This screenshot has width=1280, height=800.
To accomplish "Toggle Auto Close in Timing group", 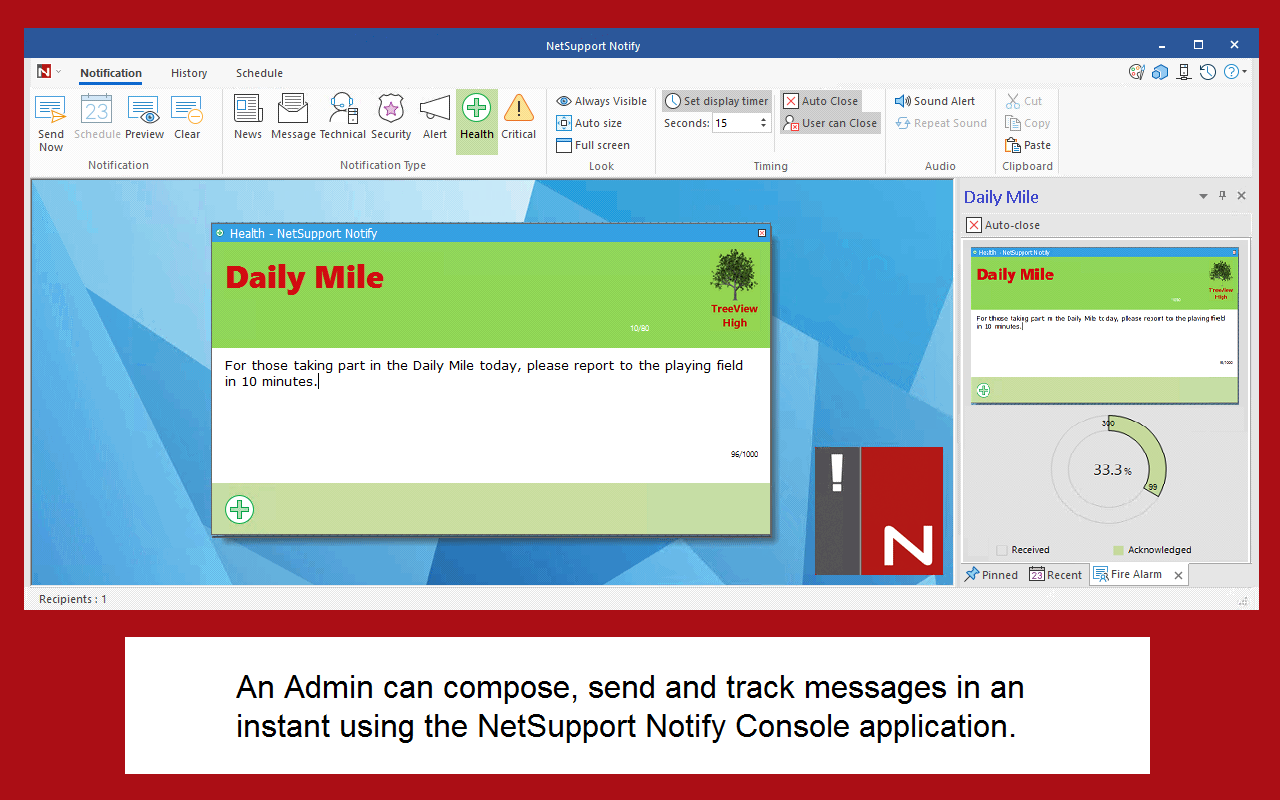I will [820, 101].
